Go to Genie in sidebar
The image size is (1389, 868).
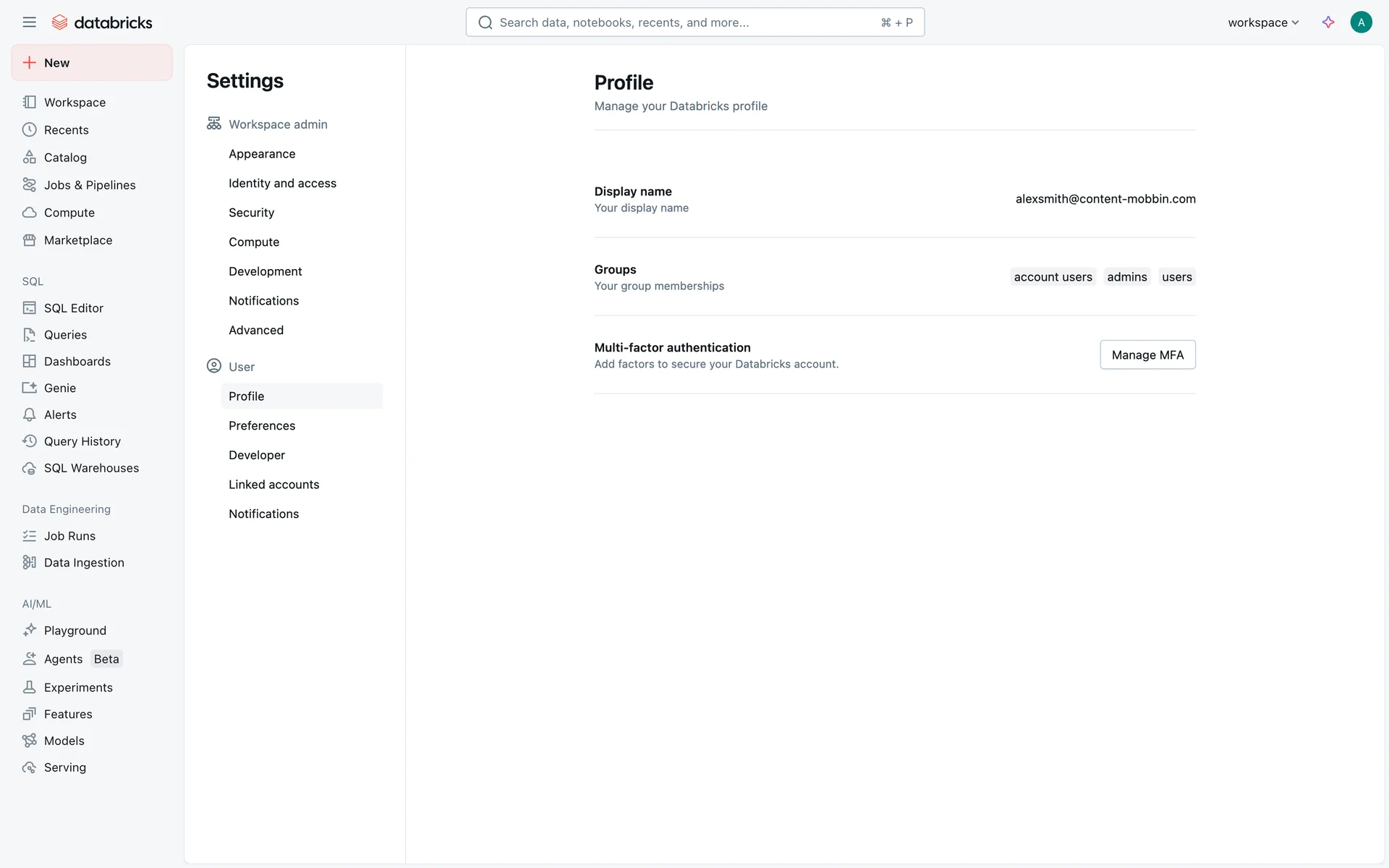point(59,388)
